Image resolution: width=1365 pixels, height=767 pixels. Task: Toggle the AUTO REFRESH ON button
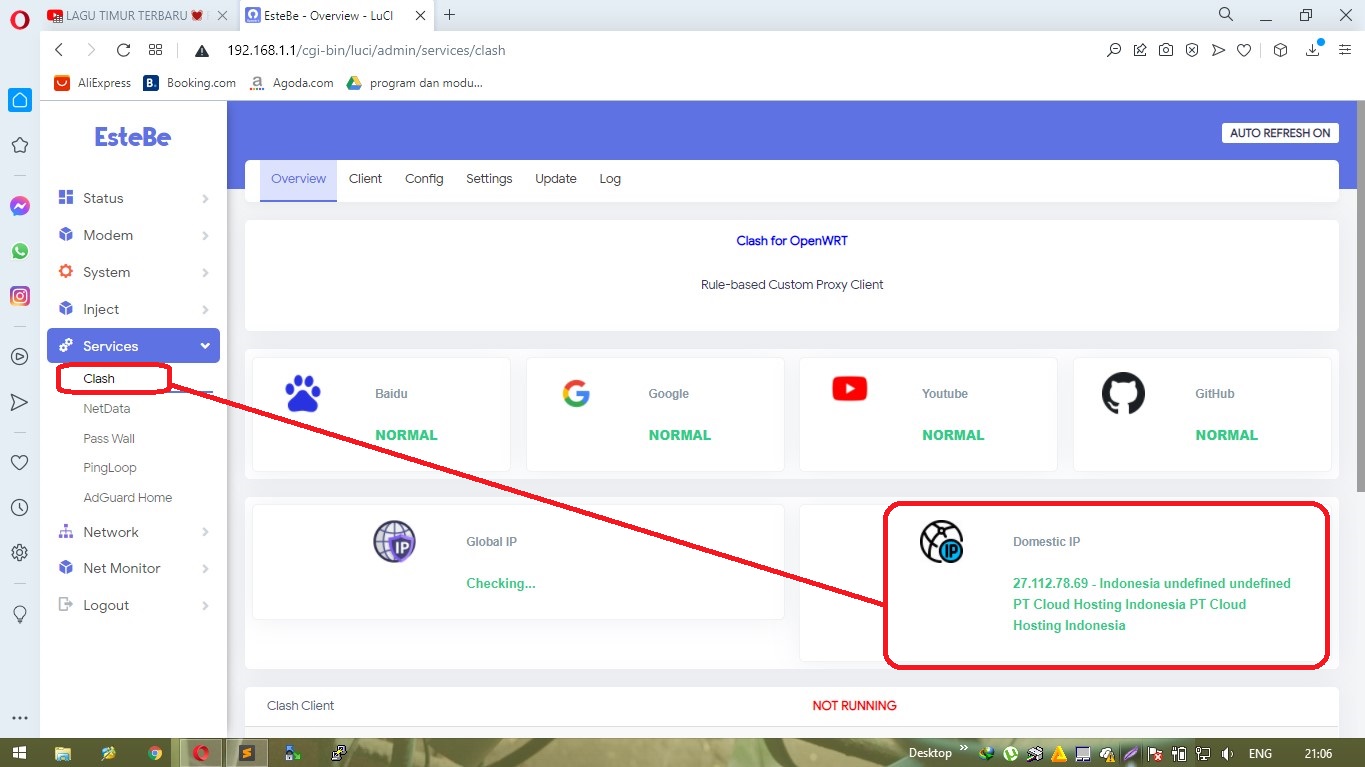click(x=1280, y=133)
